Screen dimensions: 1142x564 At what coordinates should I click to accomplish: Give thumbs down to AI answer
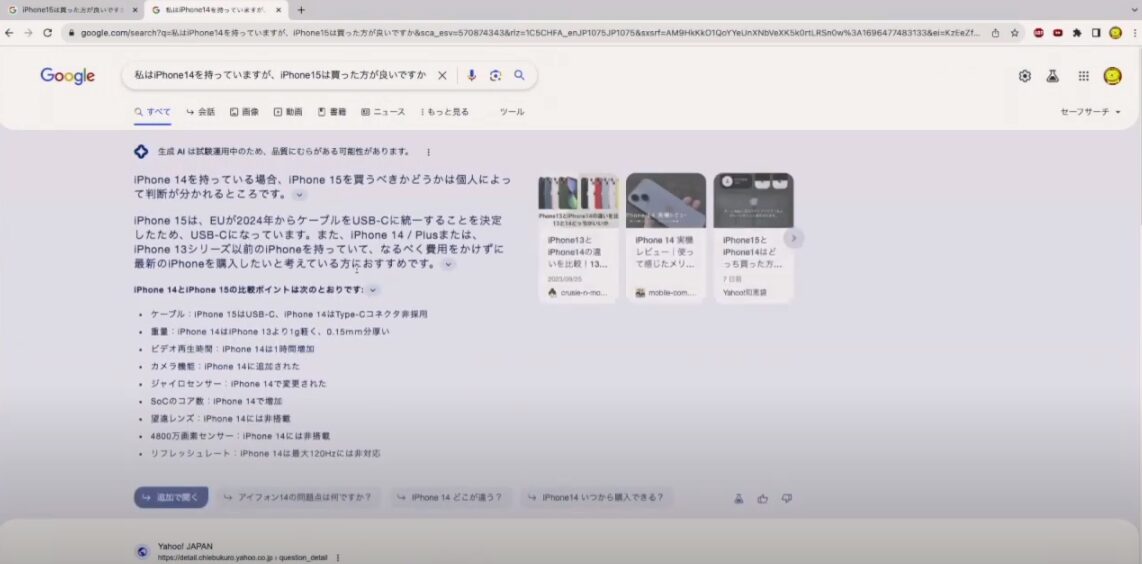click(x=787, y=498)
